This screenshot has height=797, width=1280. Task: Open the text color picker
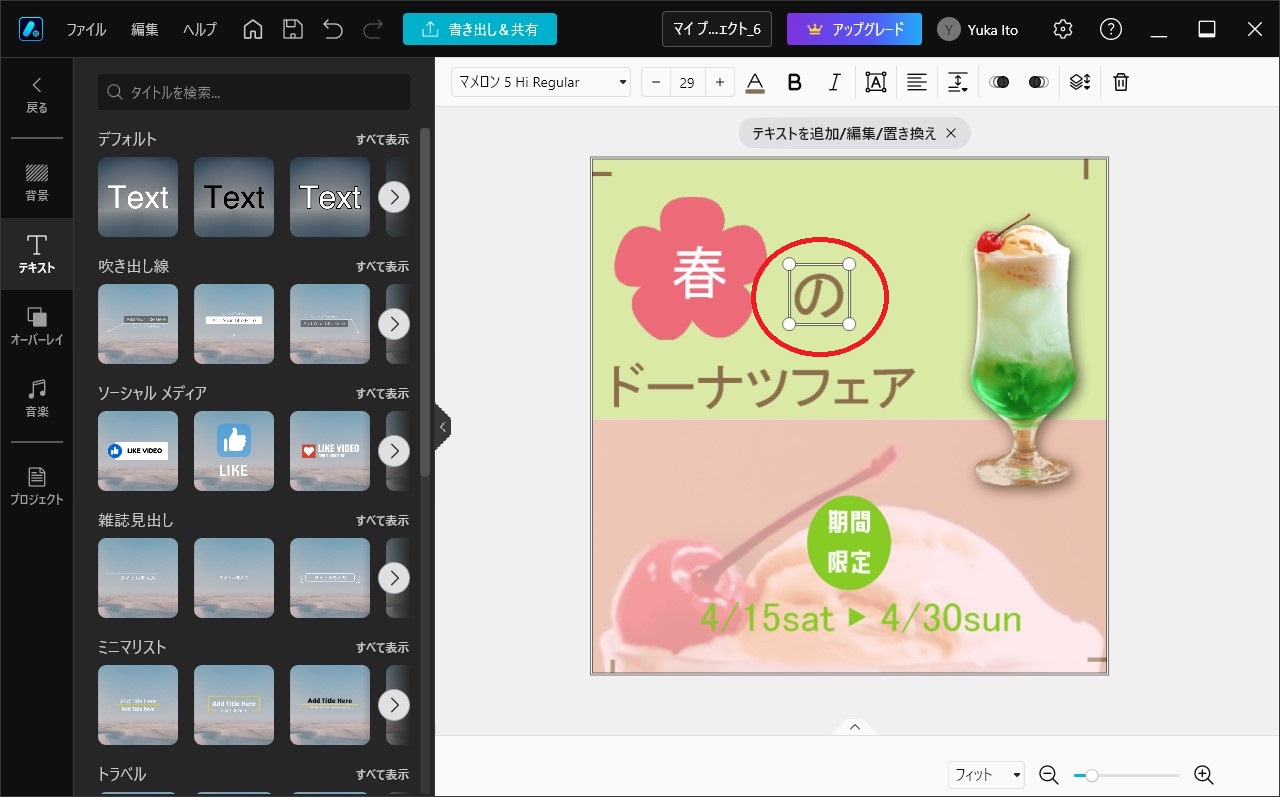755,83
